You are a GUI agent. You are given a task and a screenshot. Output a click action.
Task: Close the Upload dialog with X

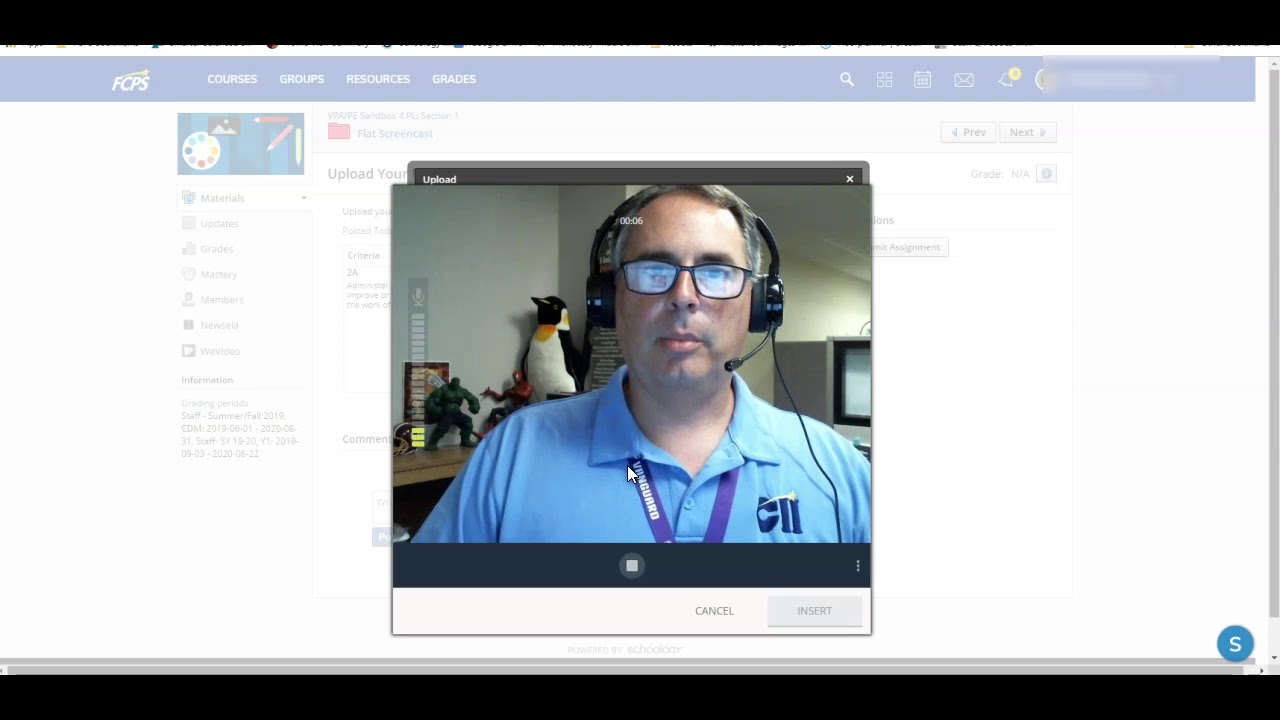[x=850, y=179]
